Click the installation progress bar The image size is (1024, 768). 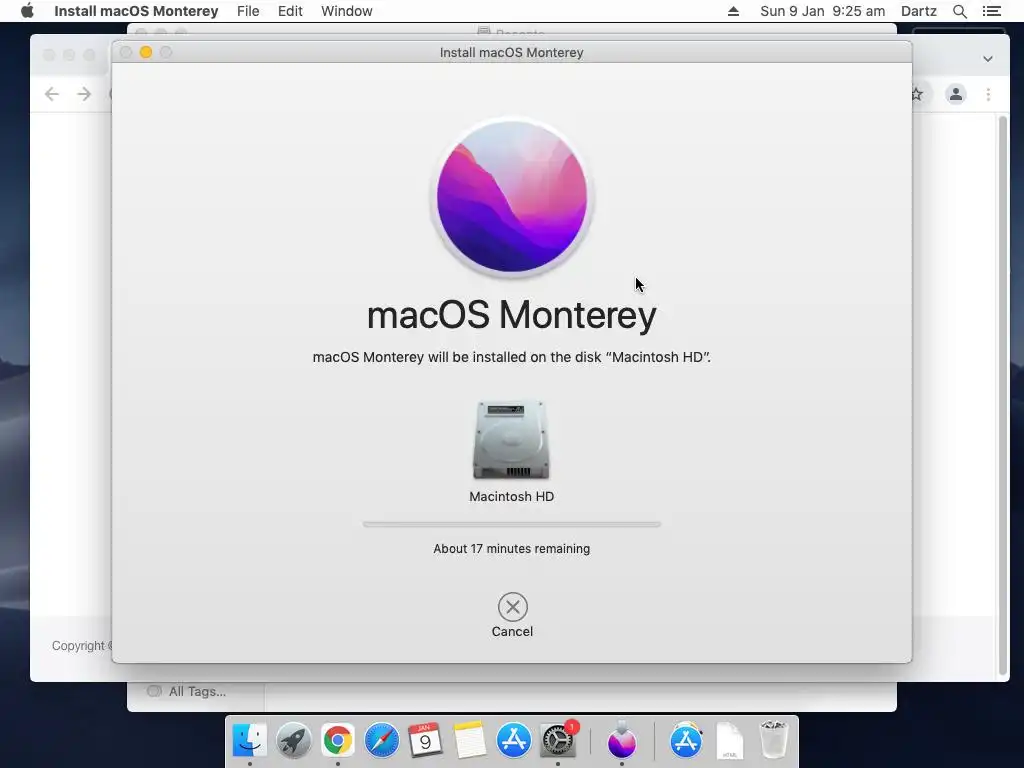tap(512, 524)
